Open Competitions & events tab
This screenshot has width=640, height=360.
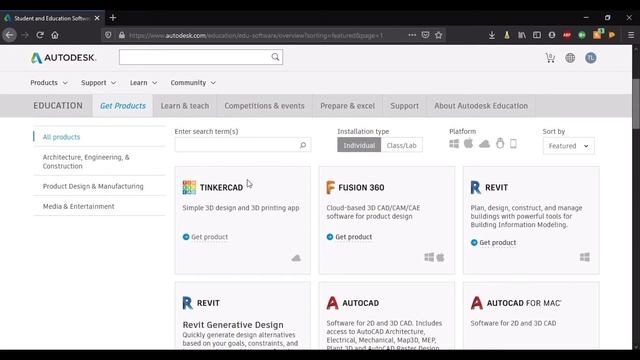tap(264, 106)
